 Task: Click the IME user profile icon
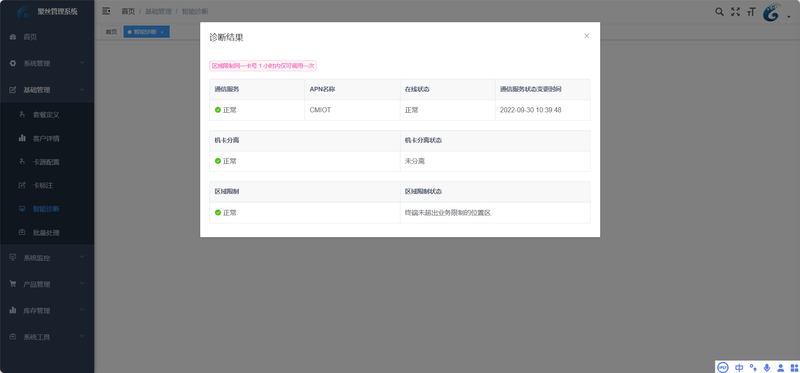point(780,367)
